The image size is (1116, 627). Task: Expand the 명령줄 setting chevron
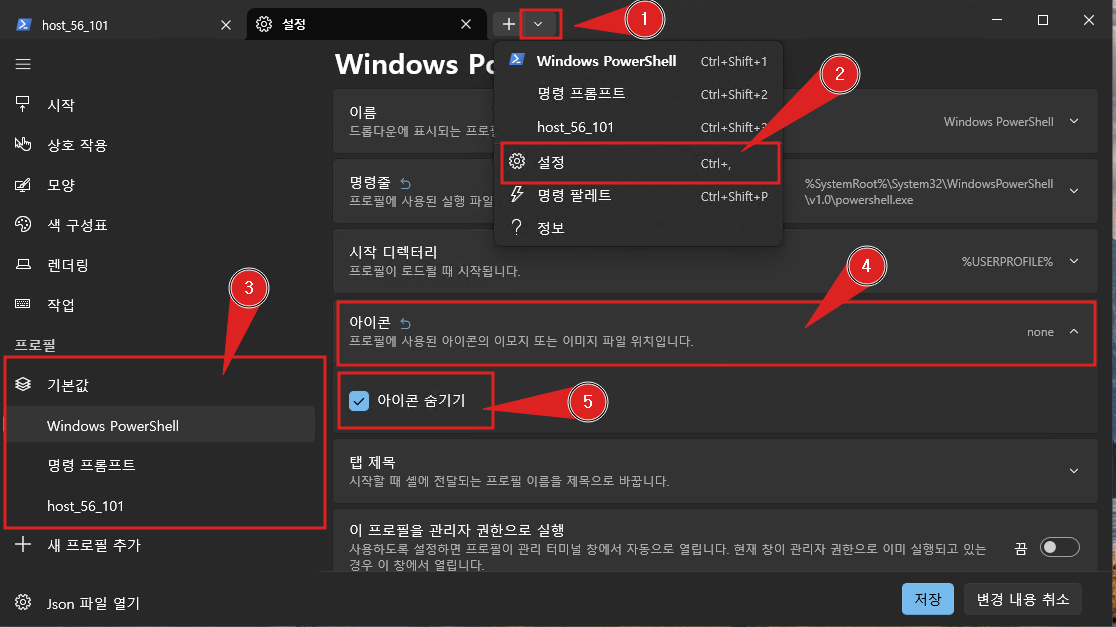tap(1074, 191)
